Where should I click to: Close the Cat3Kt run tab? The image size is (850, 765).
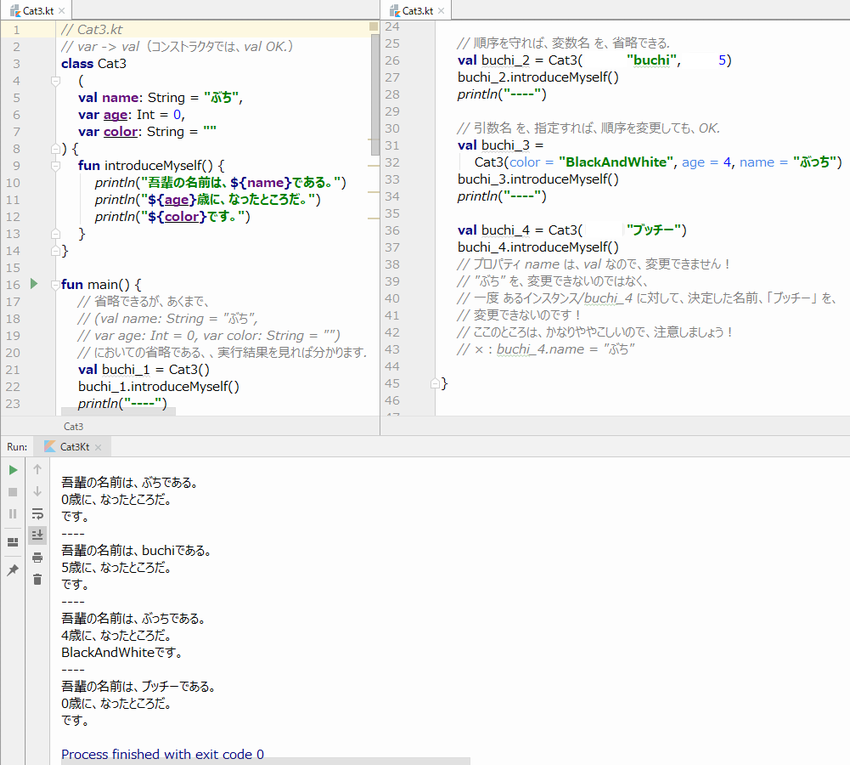tap(98, 447)
